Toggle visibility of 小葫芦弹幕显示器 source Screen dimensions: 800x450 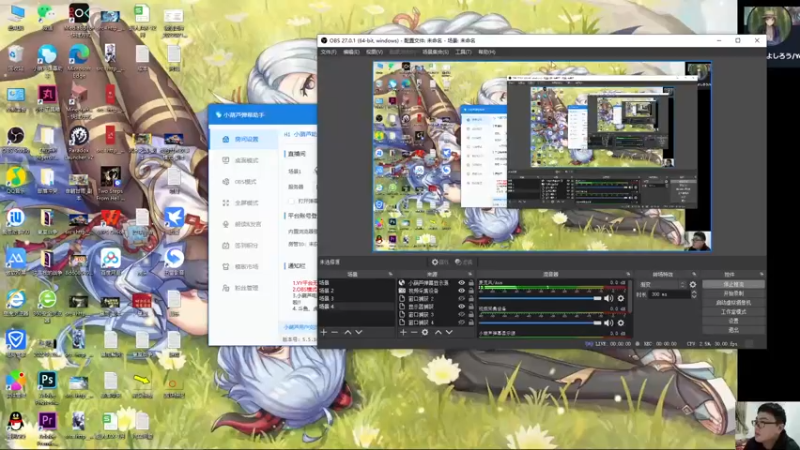click(461, 283)
